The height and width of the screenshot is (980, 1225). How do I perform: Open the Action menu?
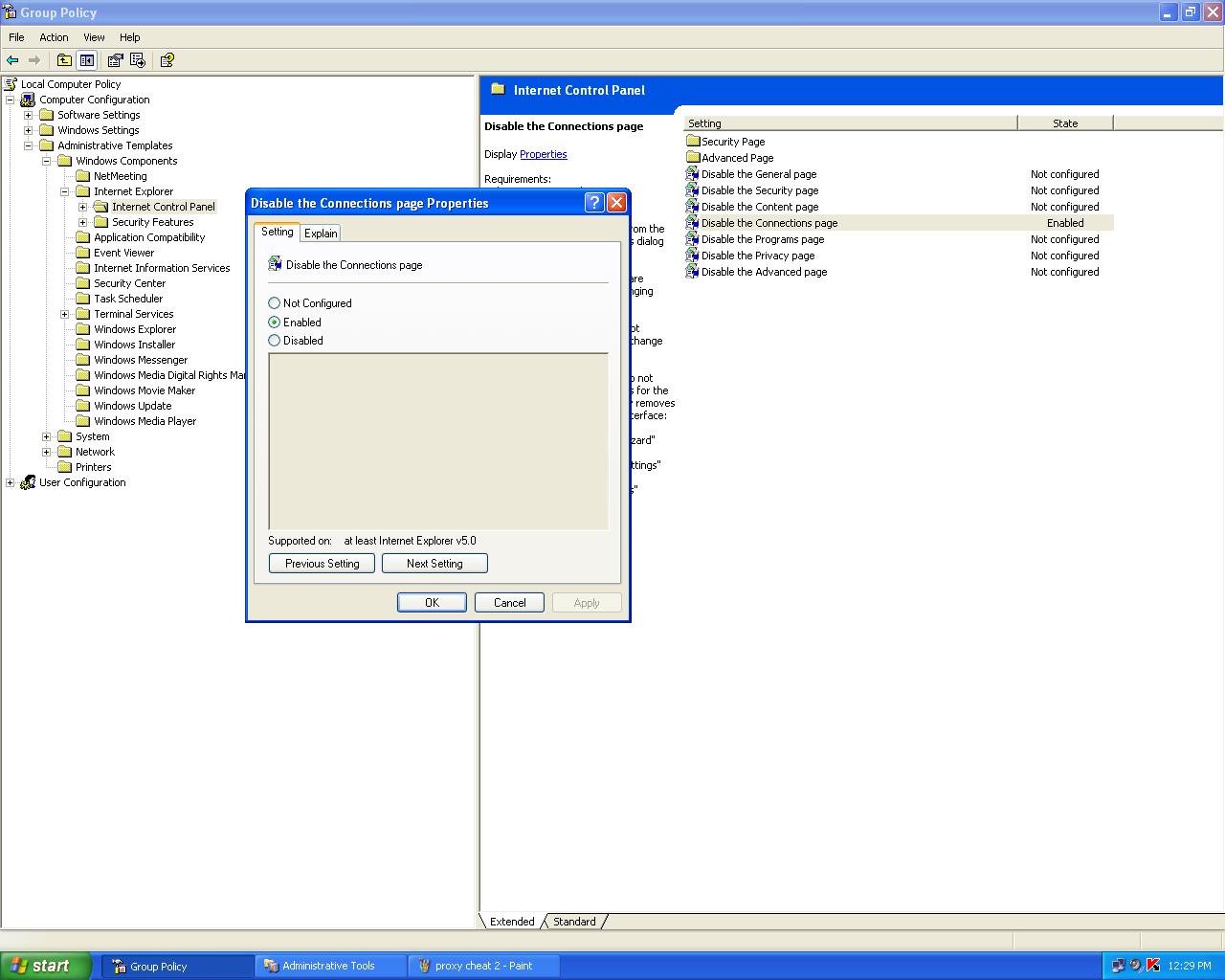tap(54, 37)
